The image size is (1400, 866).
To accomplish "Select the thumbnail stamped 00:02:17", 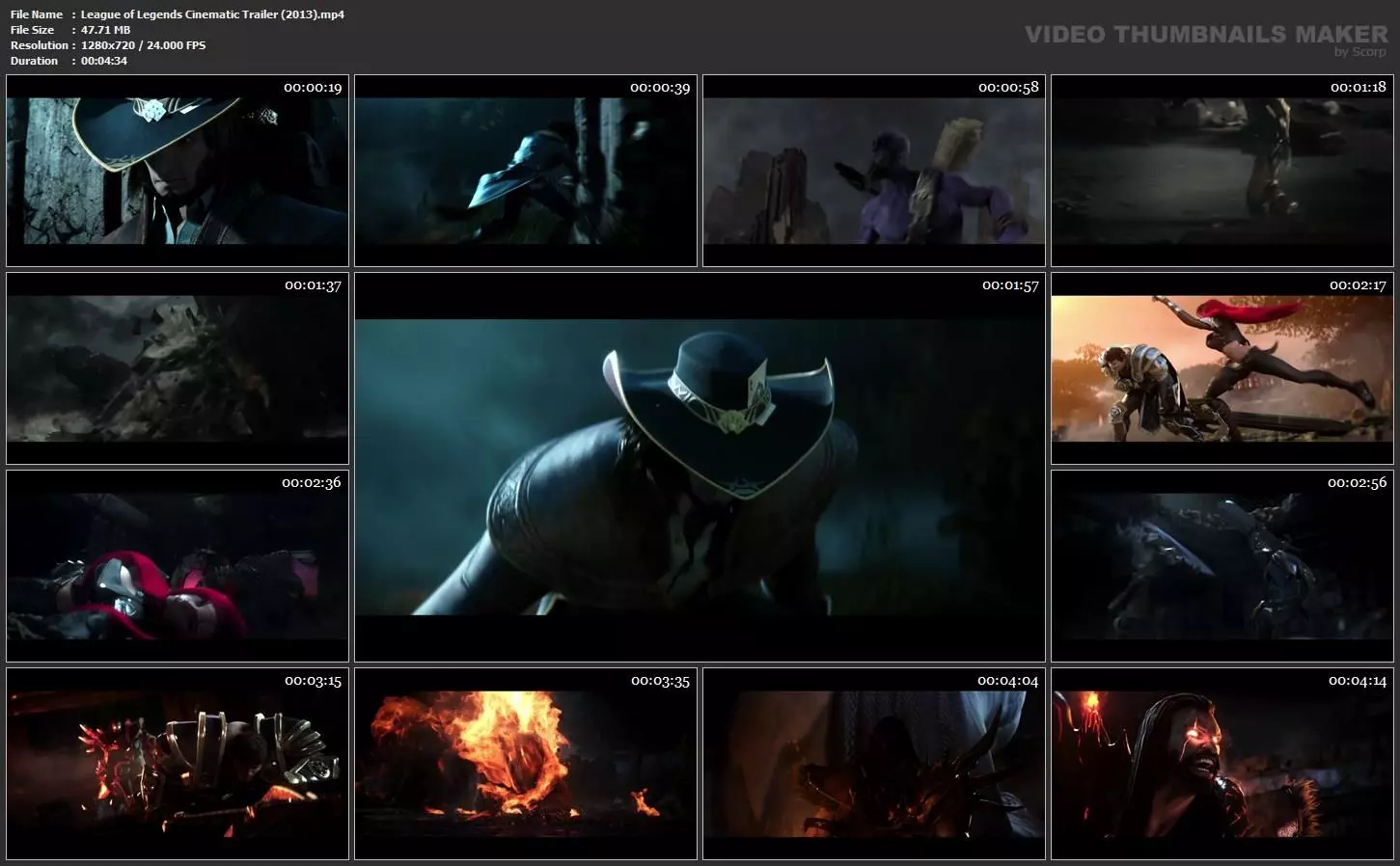I will pos(1222,368).
